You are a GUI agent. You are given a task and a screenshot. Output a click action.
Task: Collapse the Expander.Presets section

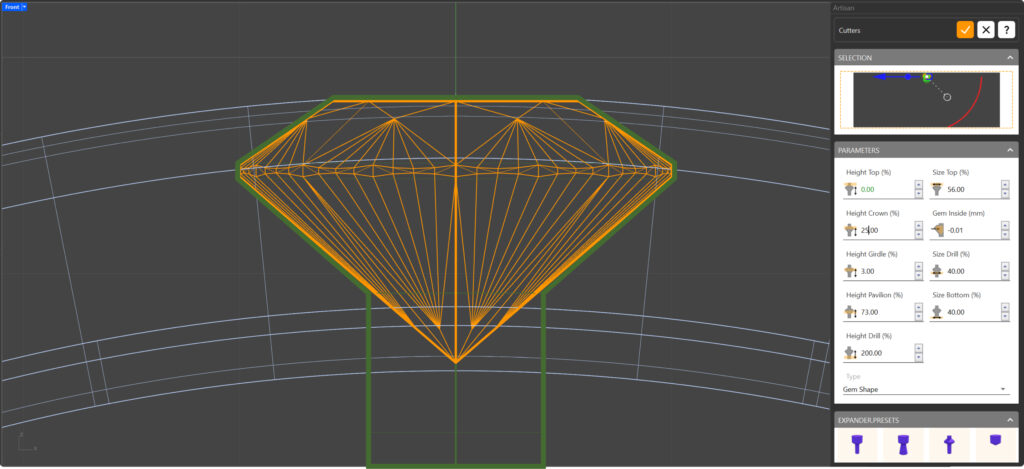coord(1010,420)
